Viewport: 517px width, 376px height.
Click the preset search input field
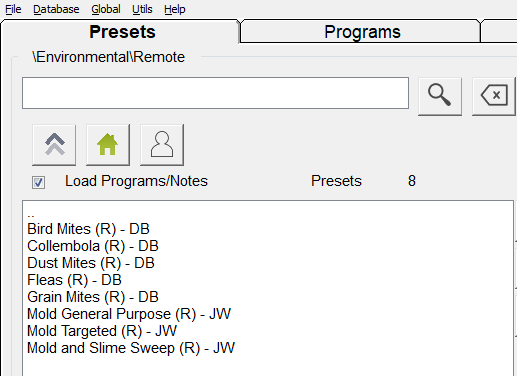(x=215, y=93)
